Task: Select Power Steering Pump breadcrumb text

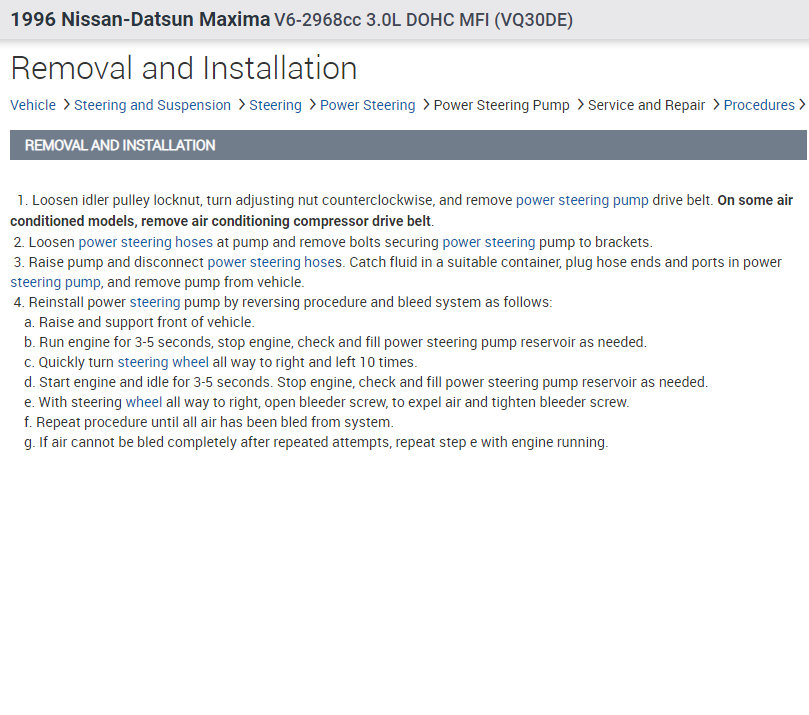Action: coord(501,105)
